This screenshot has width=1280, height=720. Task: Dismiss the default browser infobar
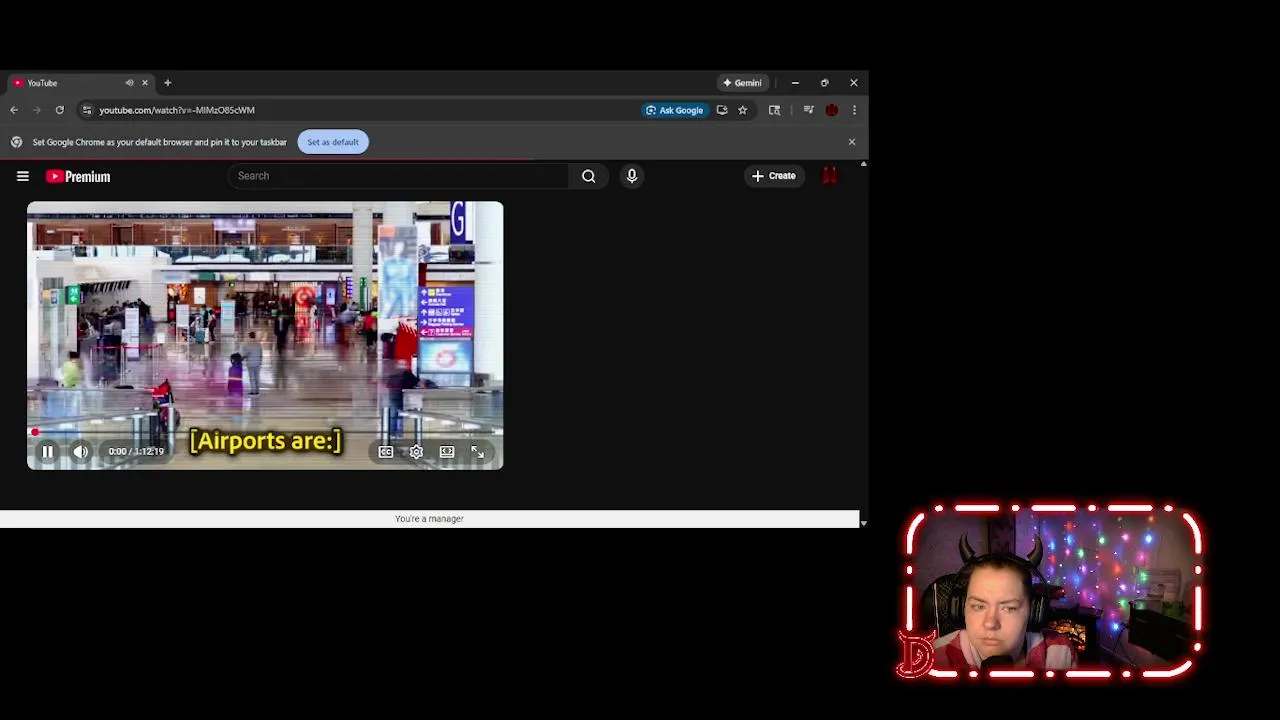click(x=852, y=142)
